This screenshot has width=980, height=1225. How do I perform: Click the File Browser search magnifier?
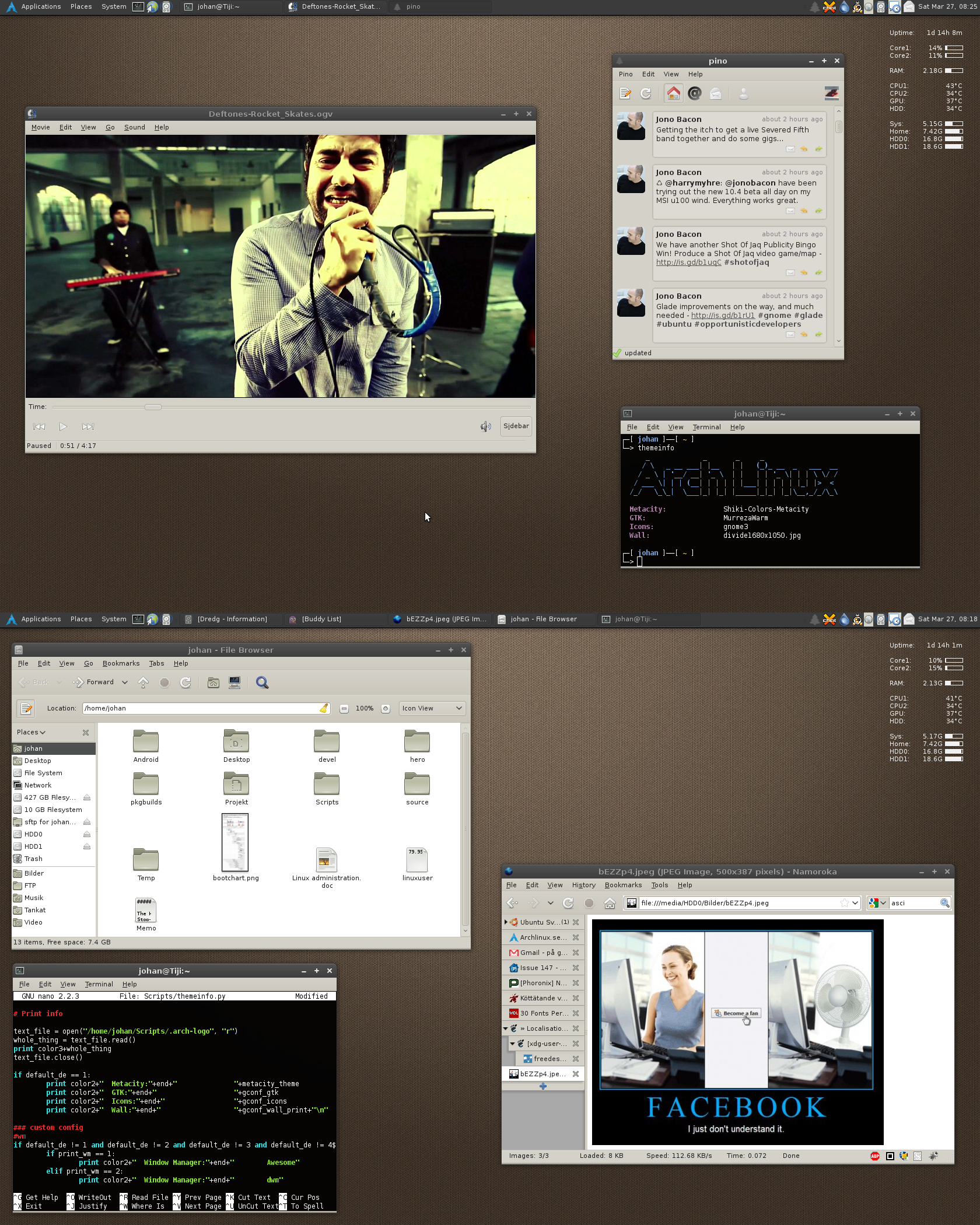[x=262, y=682]
